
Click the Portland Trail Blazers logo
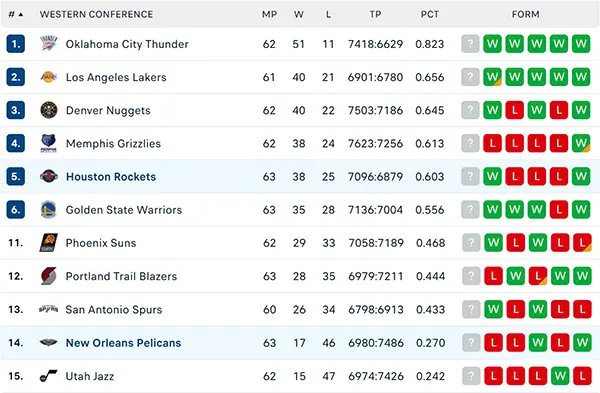tap(49, 276)
